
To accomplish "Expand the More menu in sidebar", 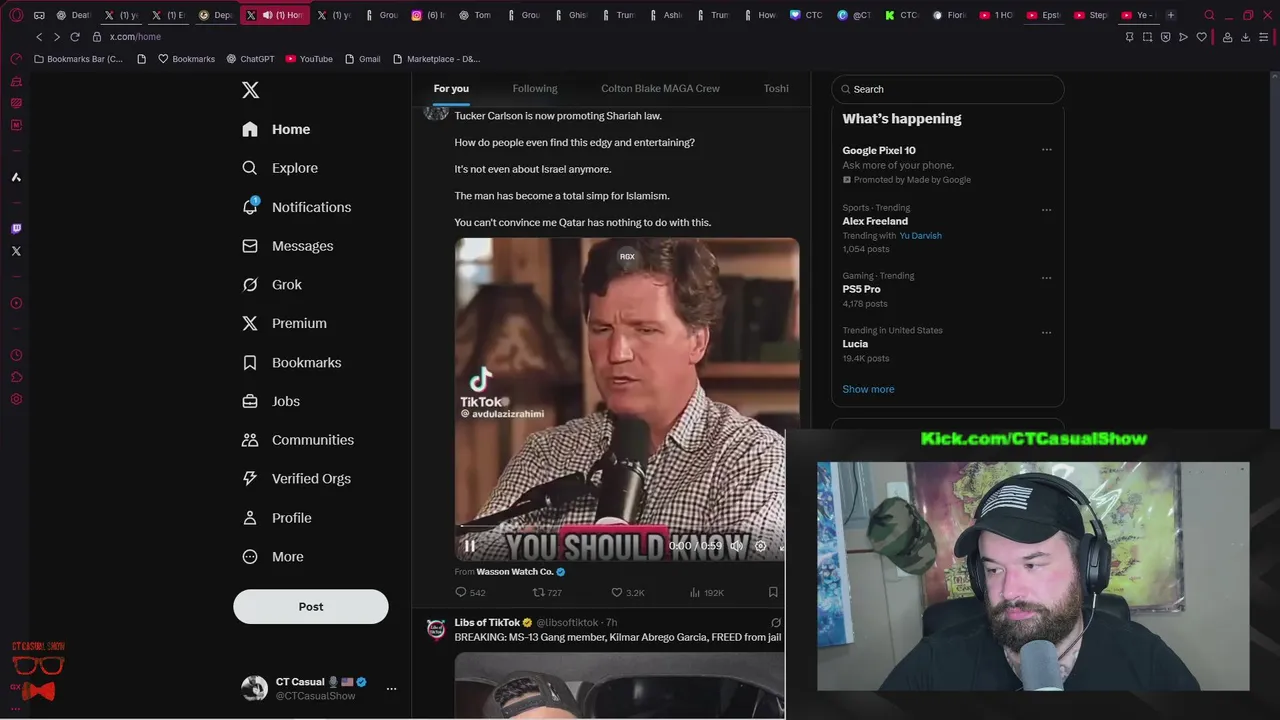I will pos(272,557).
